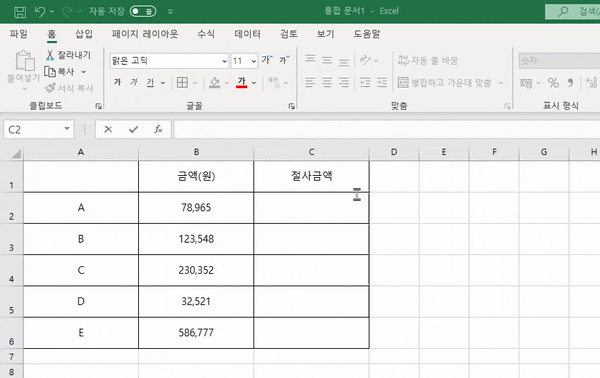This screenshot has height=378, width=600.
Task: Switch to the 삽입 tab
Action: [x=83, y=34]
